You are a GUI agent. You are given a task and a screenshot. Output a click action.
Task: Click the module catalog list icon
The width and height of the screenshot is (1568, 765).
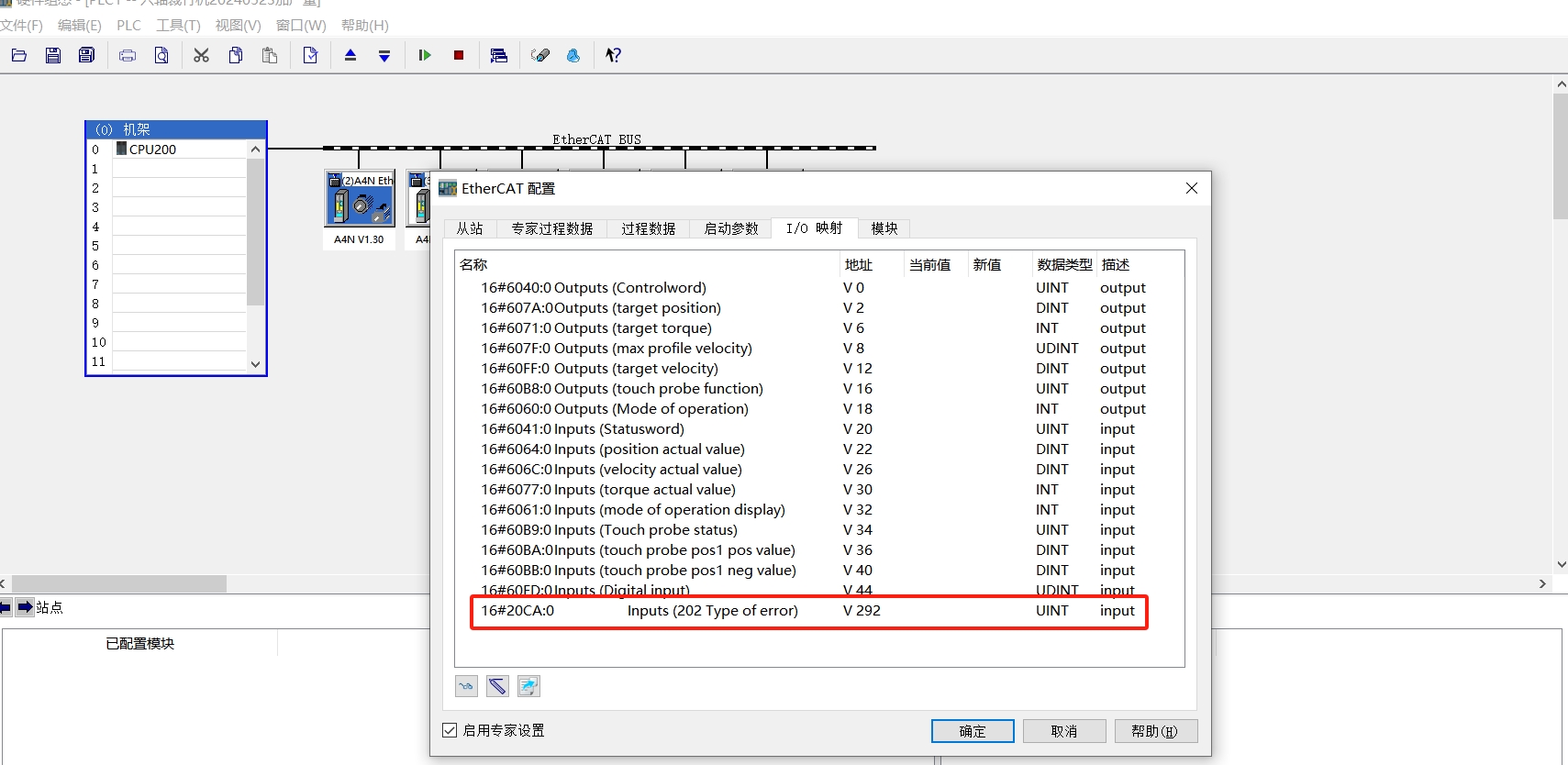(x=499, y=55)
